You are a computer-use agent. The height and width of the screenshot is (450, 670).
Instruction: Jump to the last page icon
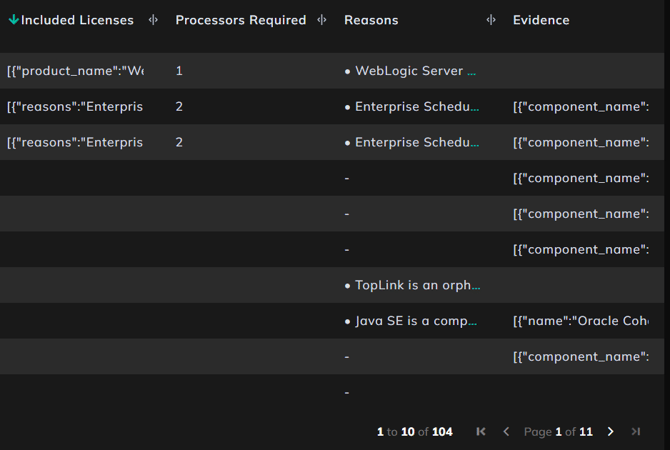(x=636, y=432)
